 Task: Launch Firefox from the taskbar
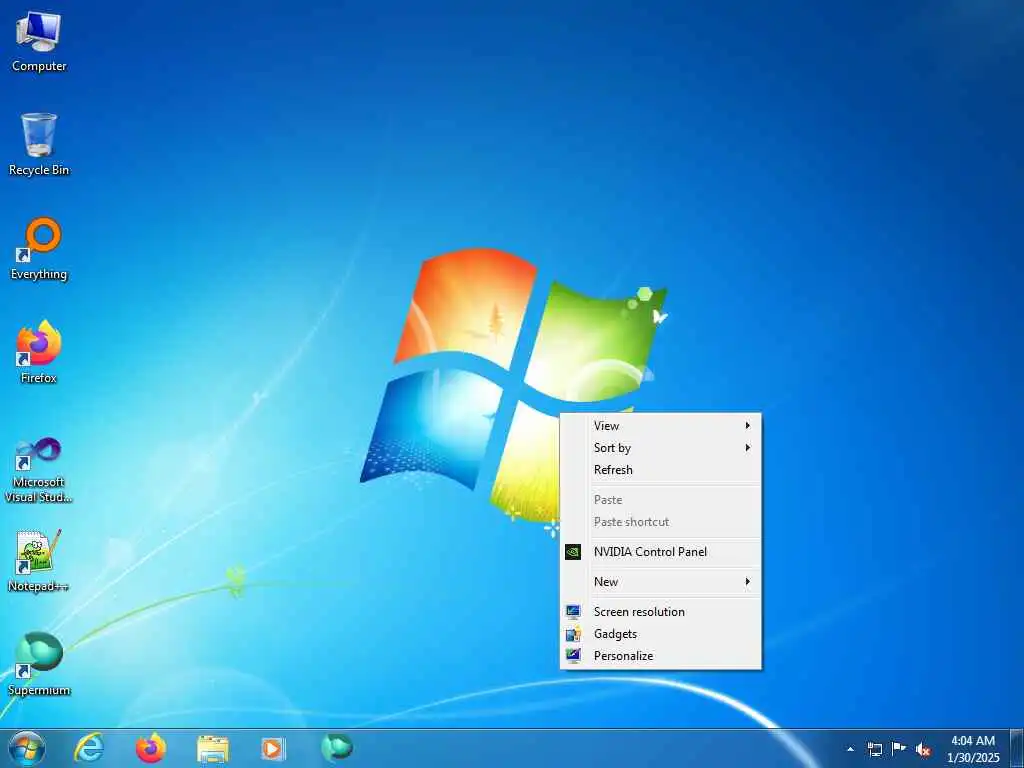[x=151, y=748]
